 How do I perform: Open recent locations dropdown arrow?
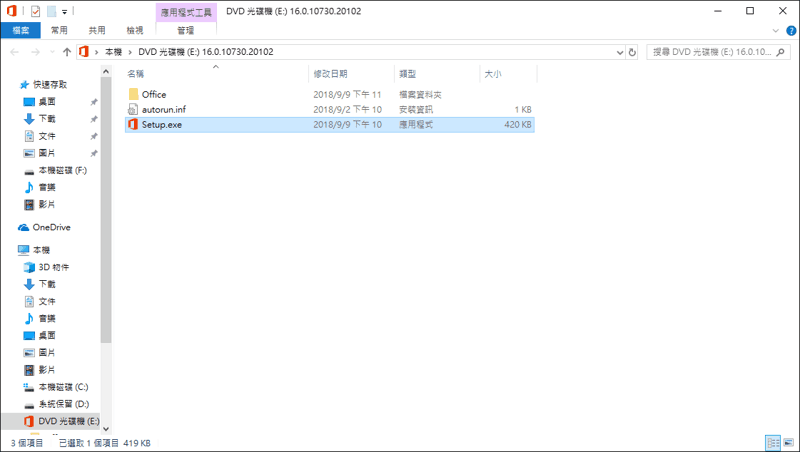tap(52, 52)
